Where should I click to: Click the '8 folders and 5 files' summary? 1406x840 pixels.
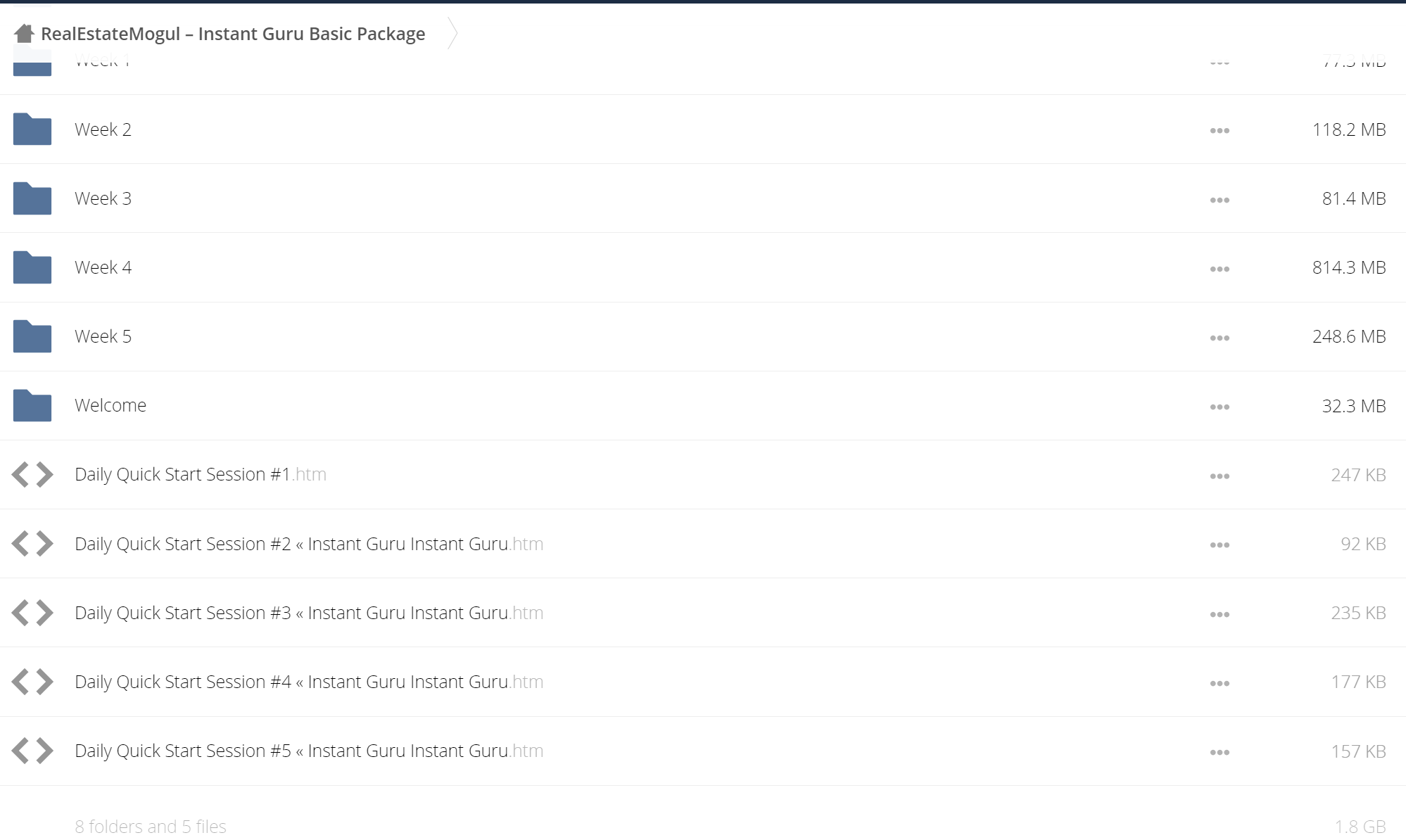click(151, 826)
